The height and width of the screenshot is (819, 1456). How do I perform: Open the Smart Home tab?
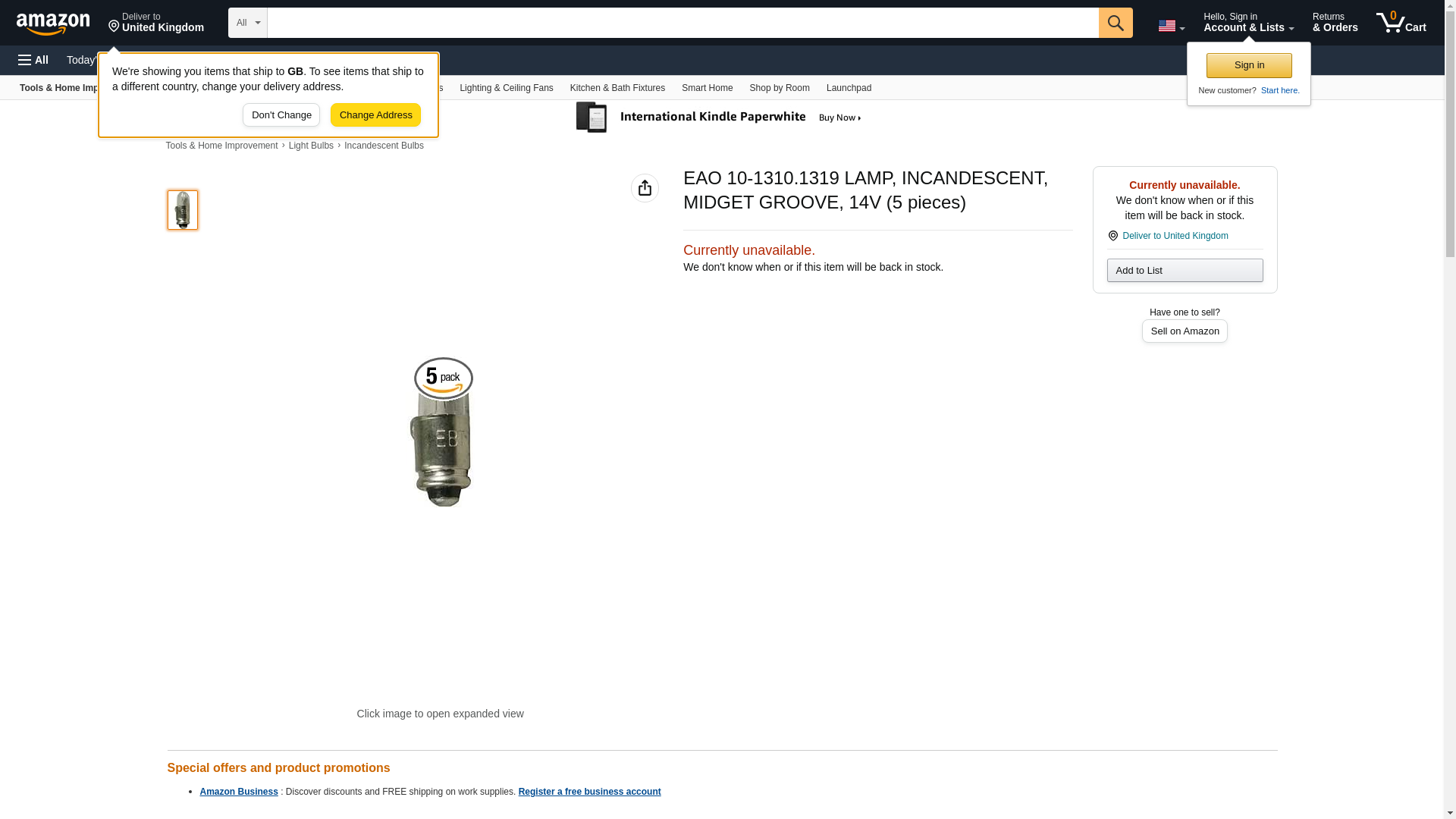[707, 88]
